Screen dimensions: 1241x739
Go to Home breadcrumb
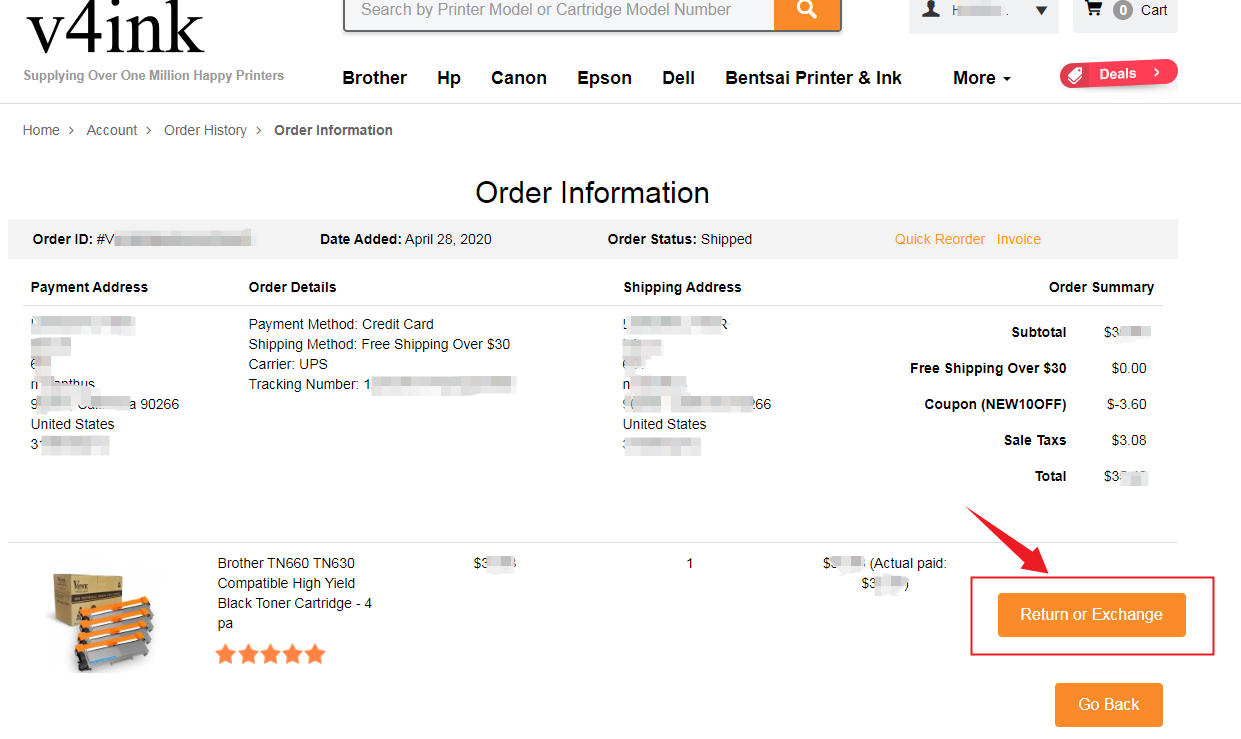(x=41, y=130)
